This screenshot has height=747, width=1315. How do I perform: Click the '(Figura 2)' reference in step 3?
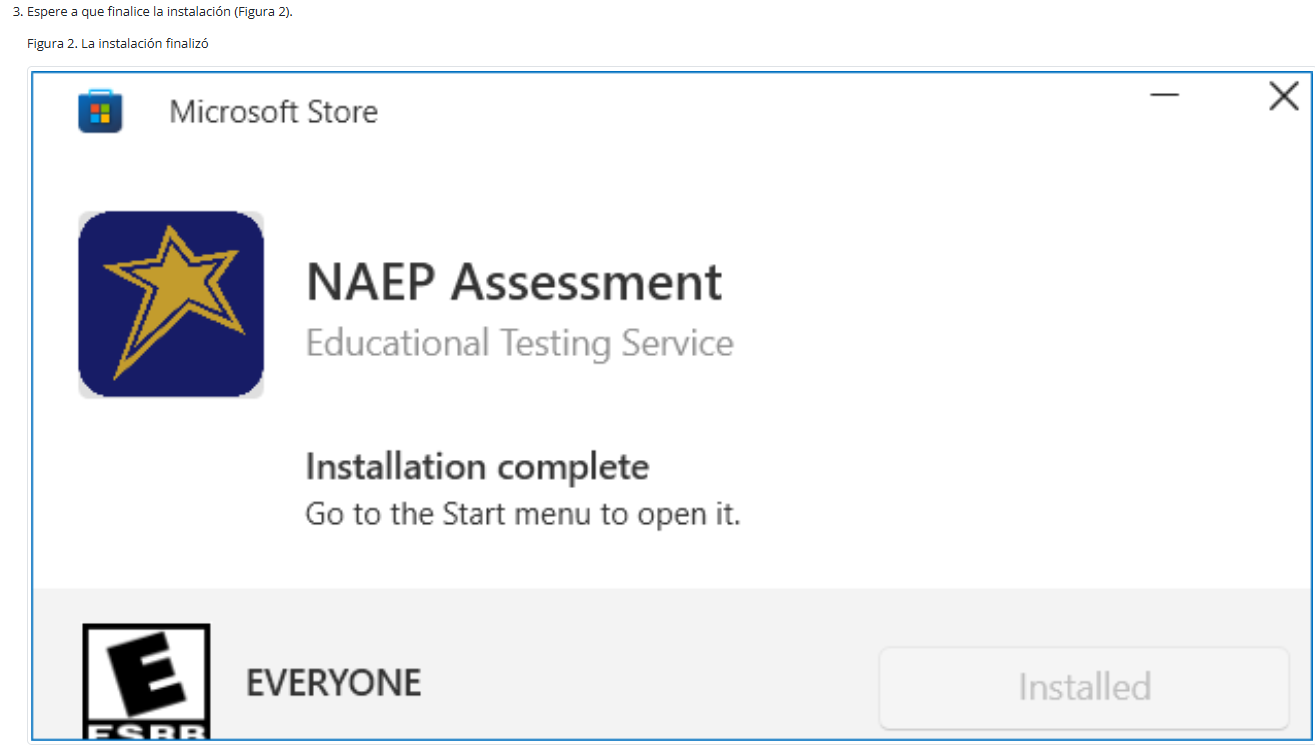262,12
